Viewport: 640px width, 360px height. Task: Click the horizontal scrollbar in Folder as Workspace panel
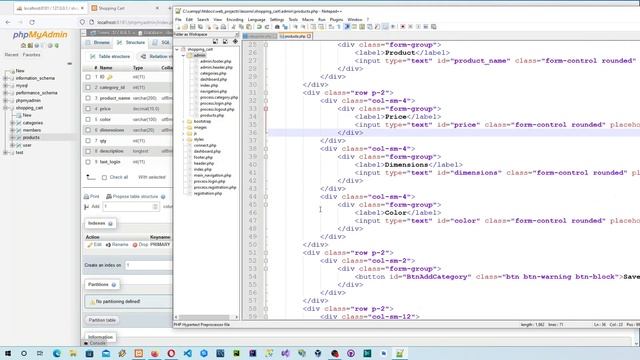(x=203, y=317)
